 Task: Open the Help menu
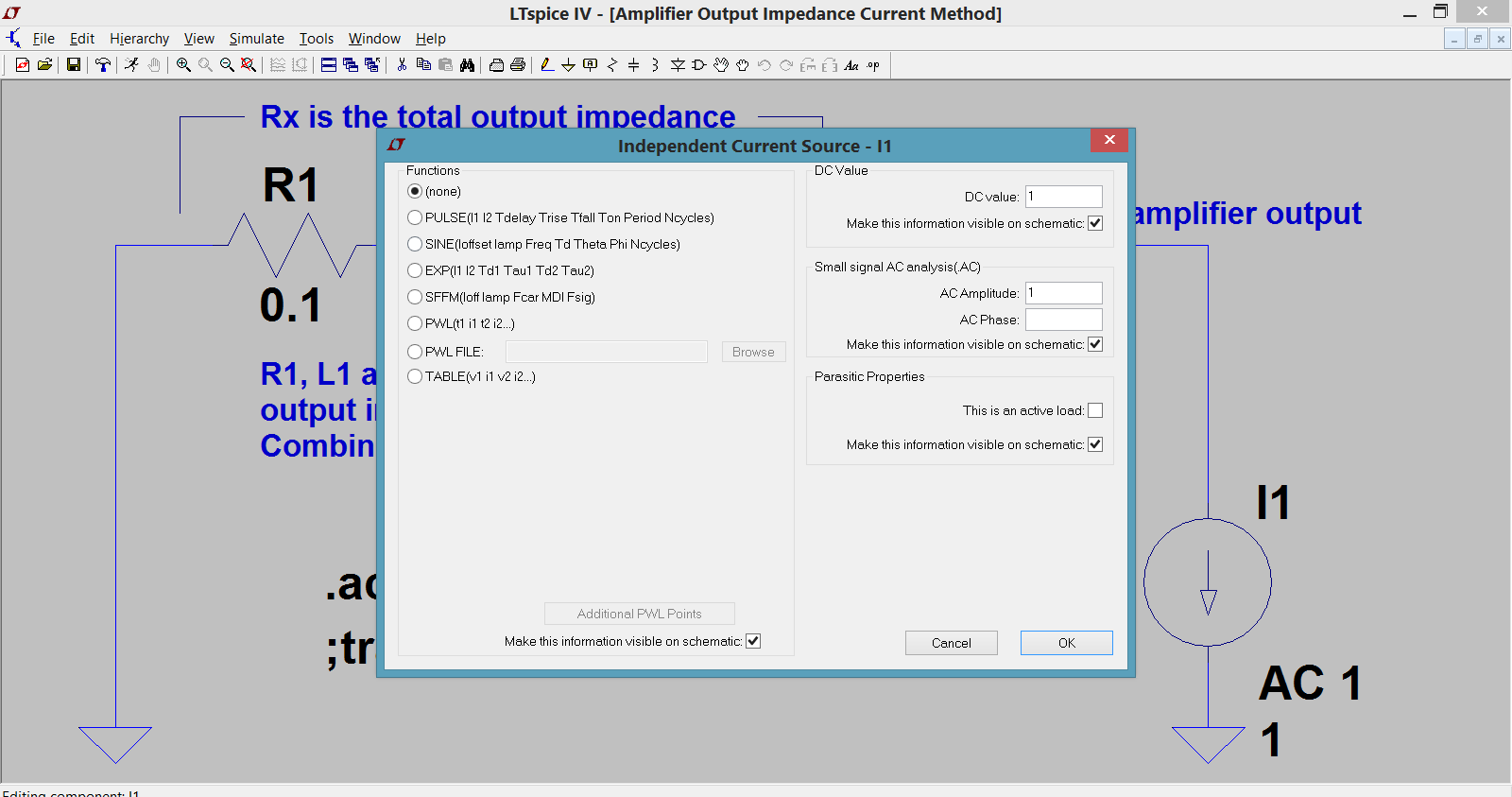pos(430,39)
